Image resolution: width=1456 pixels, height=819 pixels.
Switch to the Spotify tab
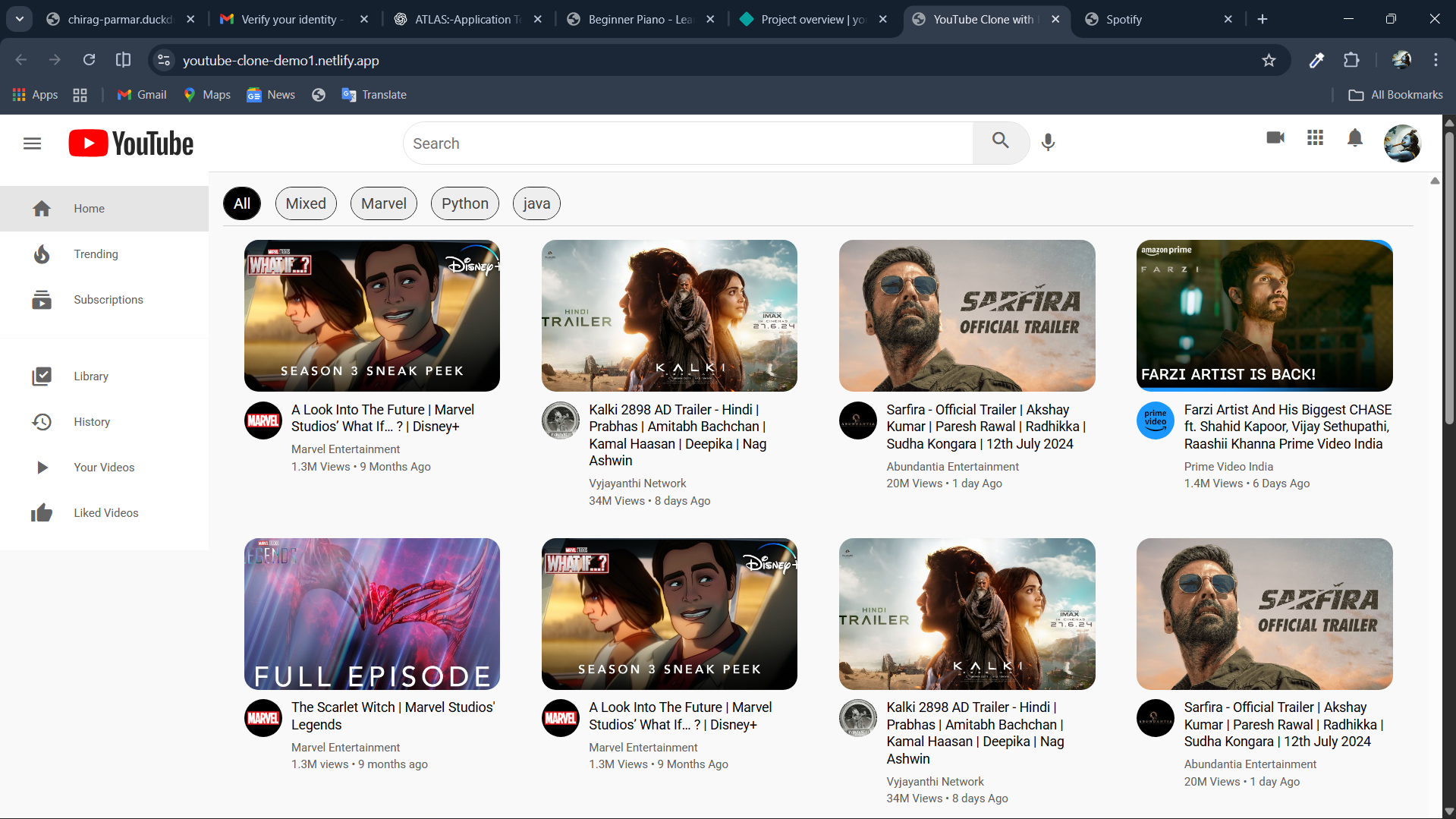[x=1124, y=19]
